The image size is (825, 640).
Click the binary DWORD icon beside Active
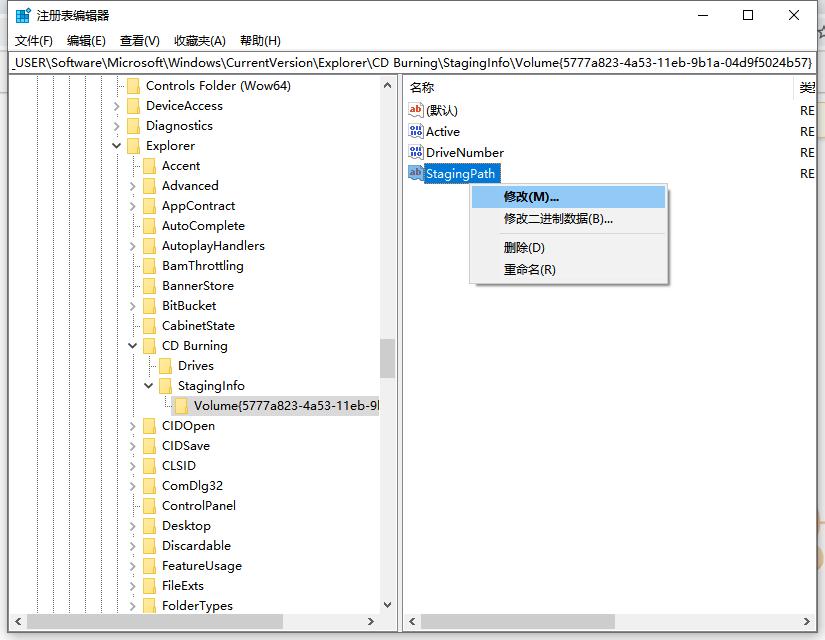click(x=415, y=132)
